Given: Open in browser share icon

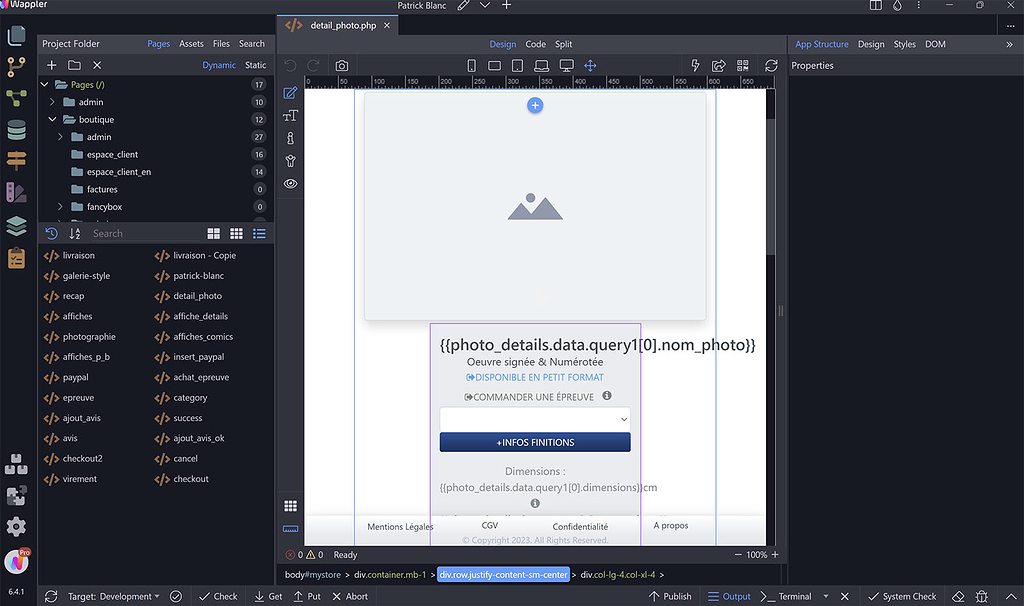Looking at the screenshot, I should (x=718, y=65).
